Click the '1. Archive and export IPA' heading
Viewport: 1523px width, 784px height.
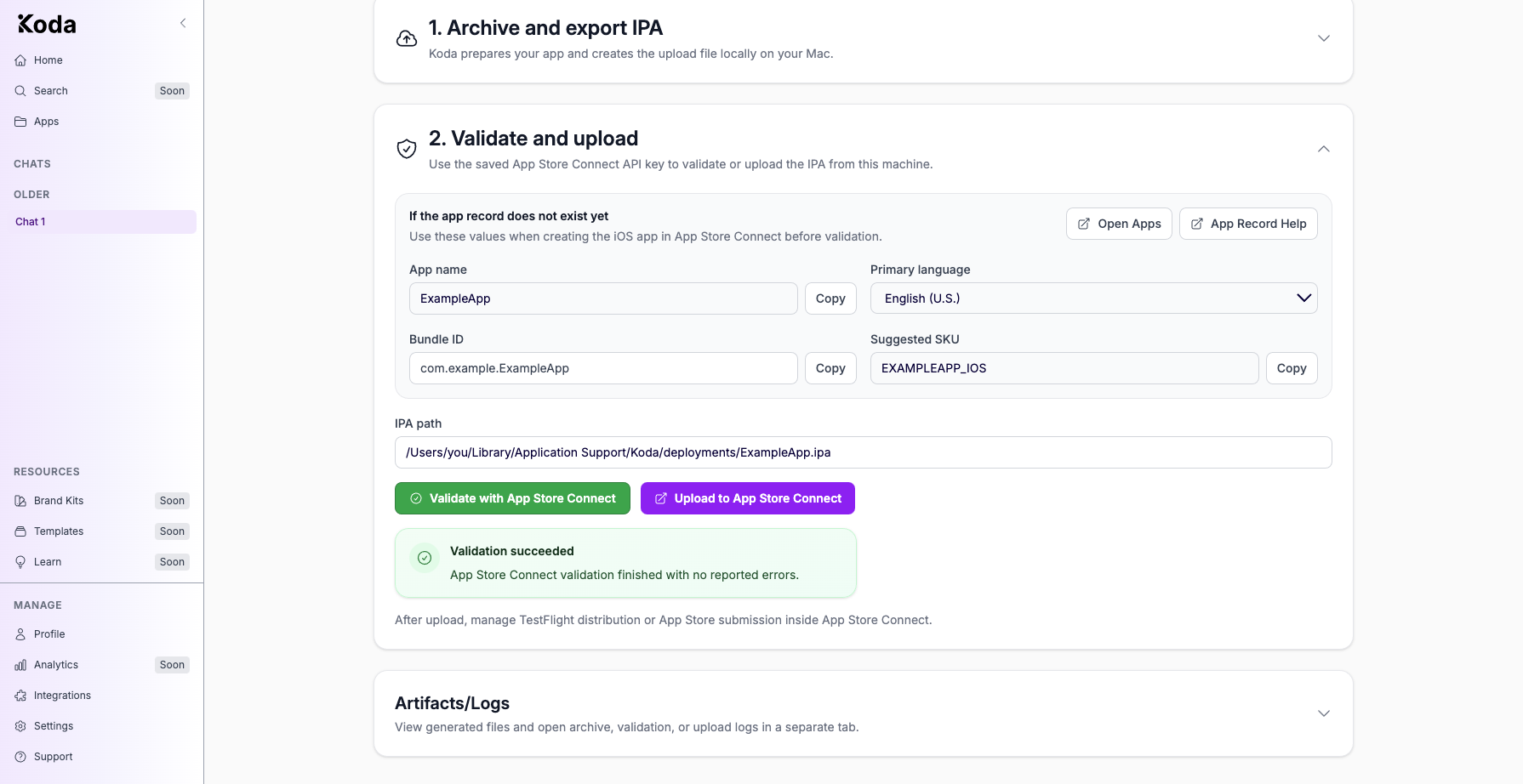tap(545, 28)
